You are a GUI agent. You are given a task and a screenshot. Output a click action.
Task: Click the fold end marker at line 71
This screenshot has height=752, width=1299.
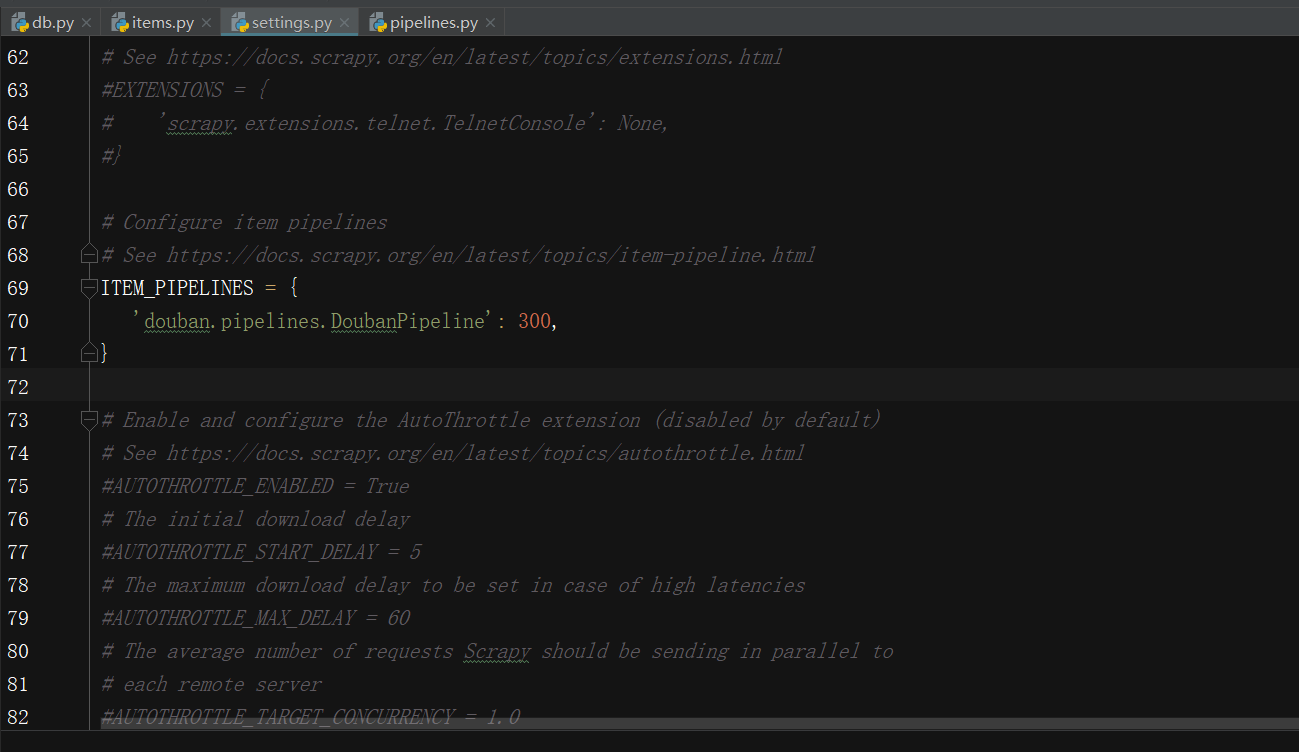[x=89, y=352]
